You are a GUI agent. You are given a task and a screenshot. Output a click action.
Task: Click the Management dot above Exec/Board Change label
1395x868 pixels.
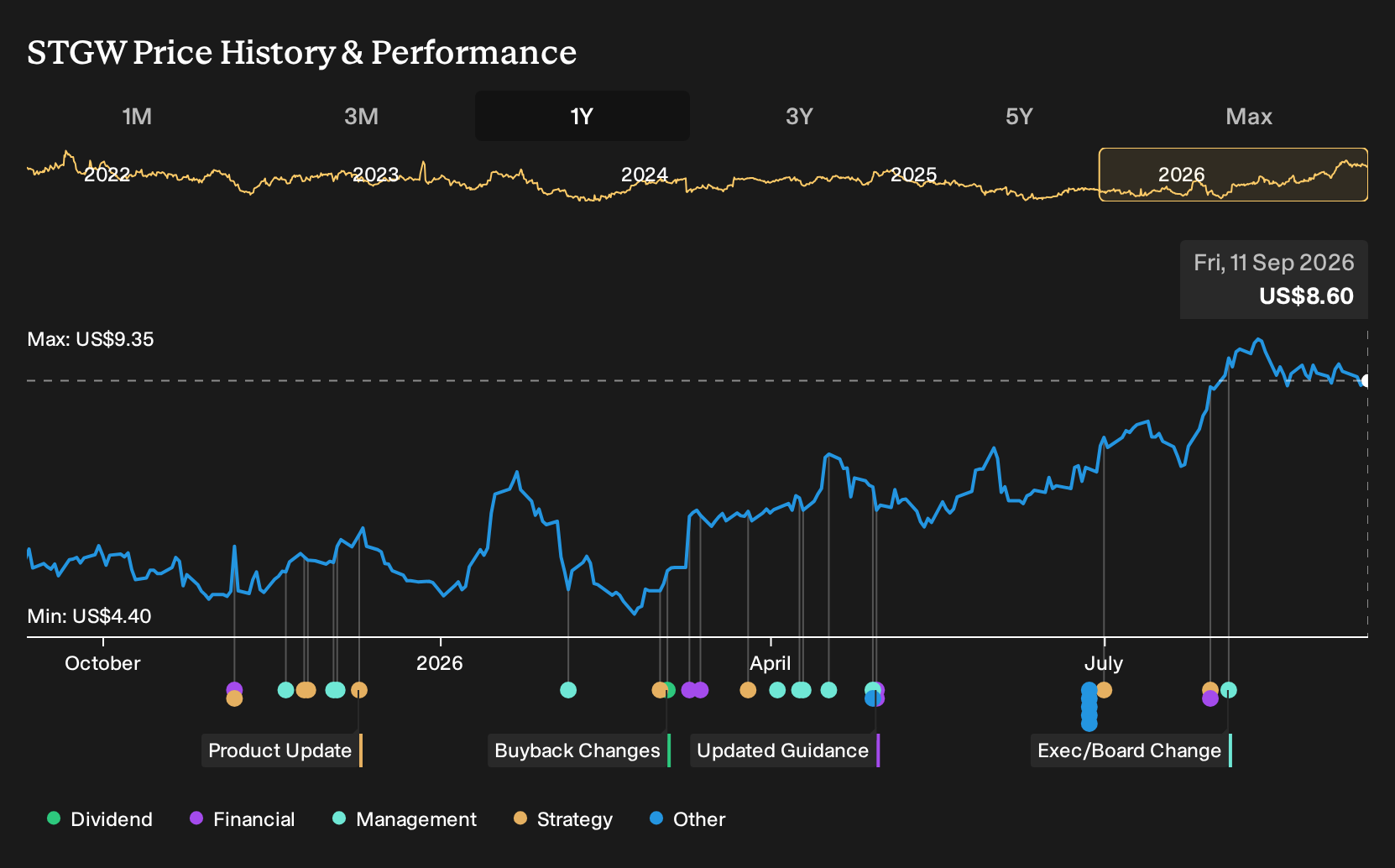pyautogui.click(x=1229, y=690)
